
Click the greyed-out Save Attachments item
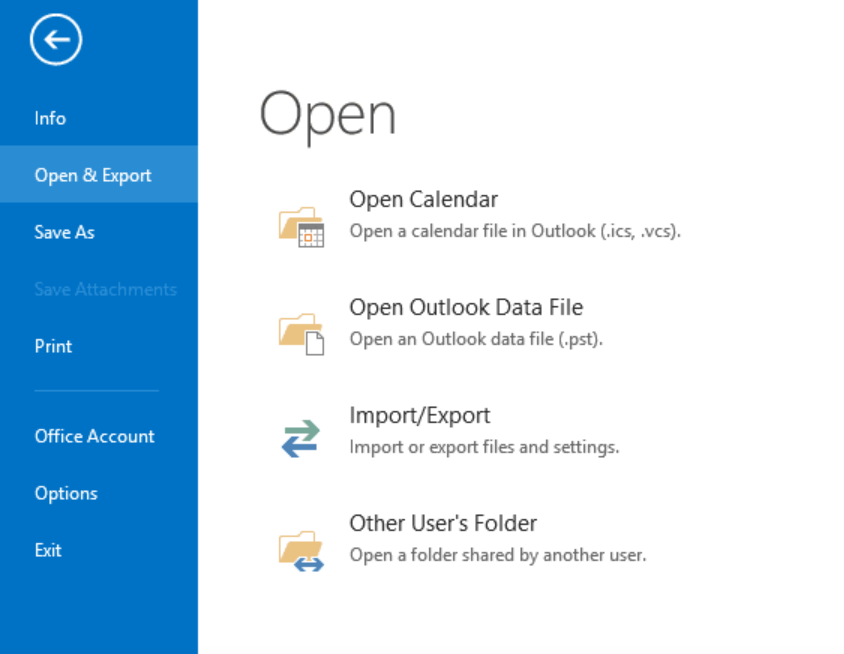[105, 289]
